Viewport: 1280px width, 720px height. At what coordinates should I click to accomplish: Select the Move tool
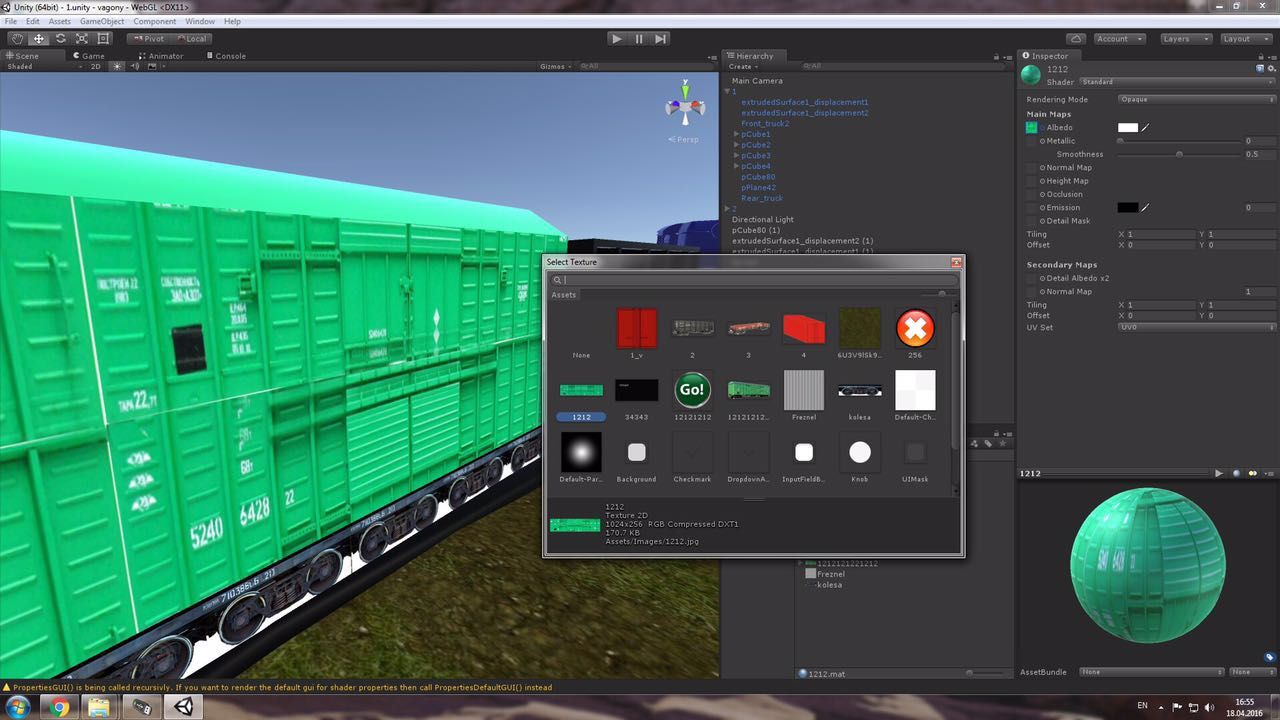coord(39,39)
